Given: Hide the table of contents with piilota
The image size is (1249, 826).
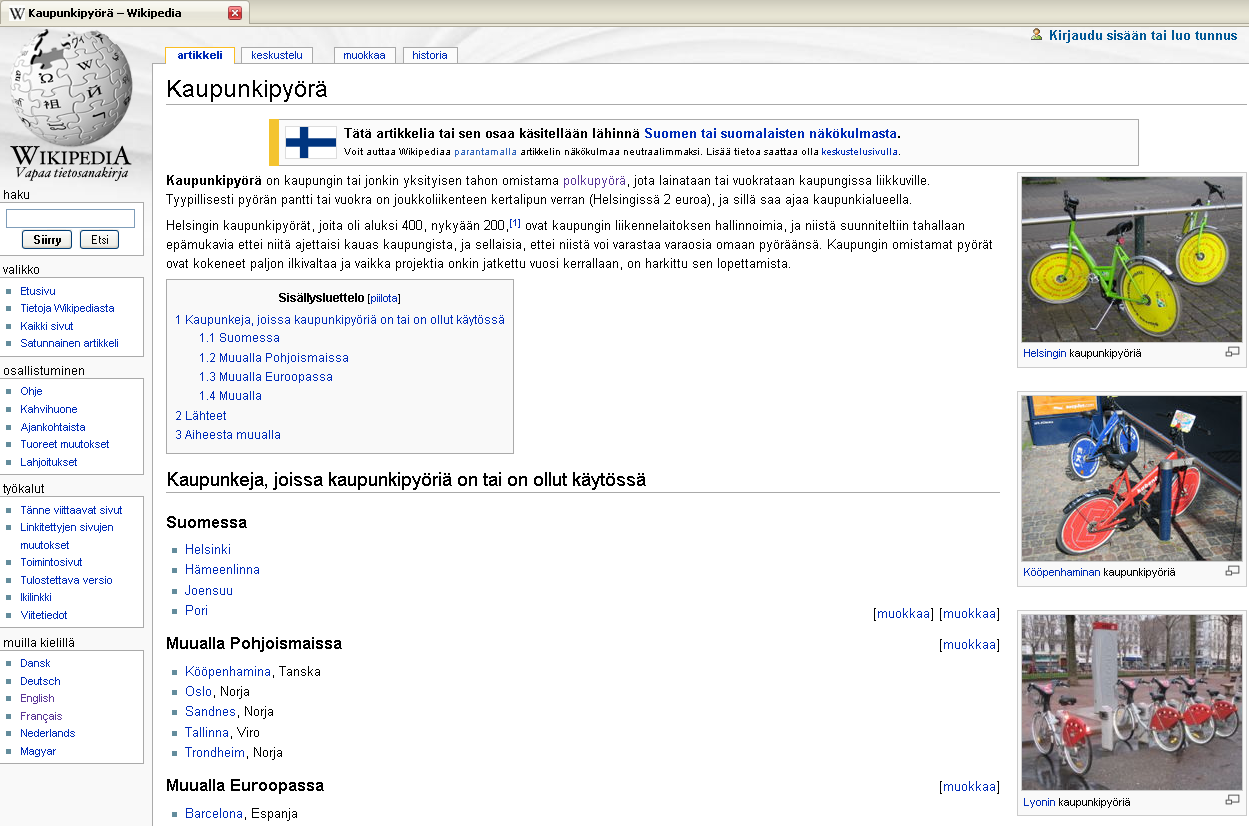Looking at the screenshot, I should (x=384, y=298).
